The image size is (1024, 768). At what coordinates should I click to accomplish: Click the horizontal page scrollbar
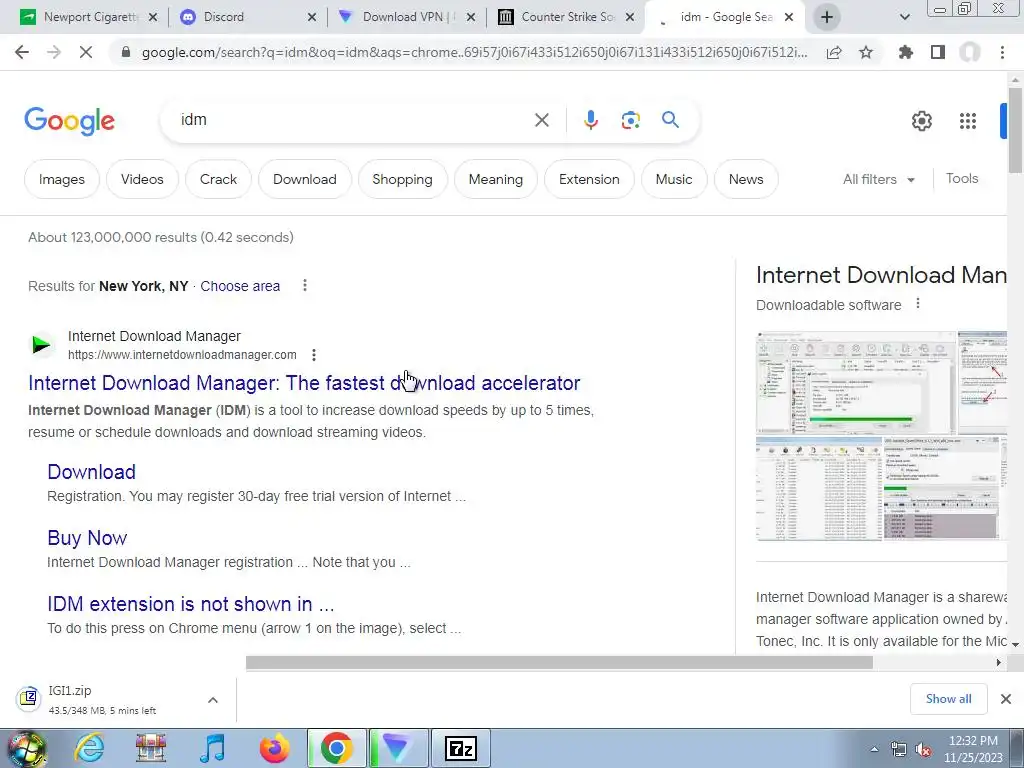(559, 663)
